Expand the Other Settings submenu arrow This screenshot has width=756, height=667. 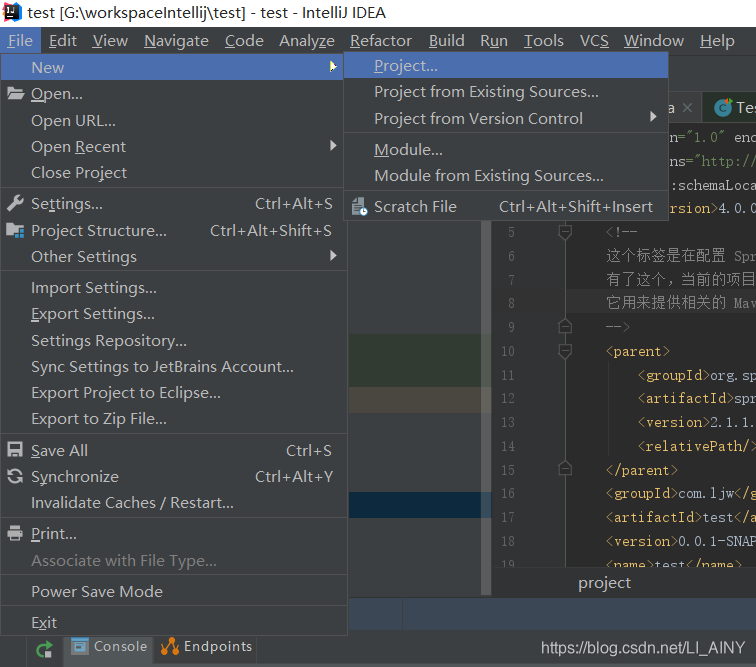coord(333,256)
